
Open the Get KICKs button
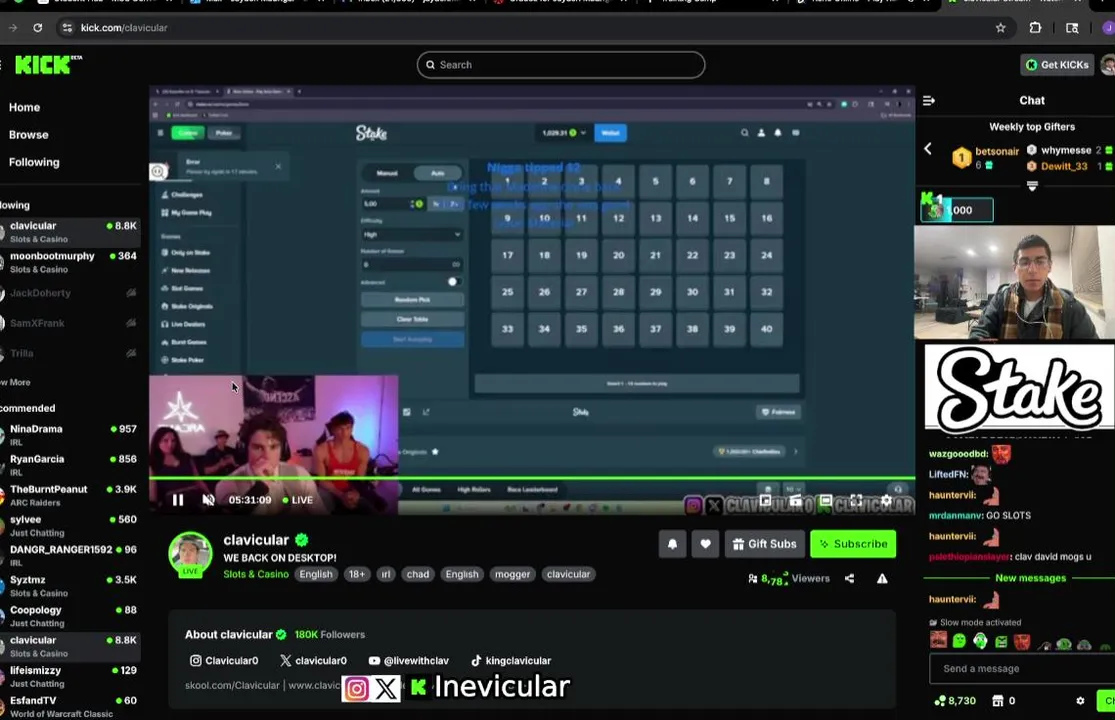(x=1057, y=65)
